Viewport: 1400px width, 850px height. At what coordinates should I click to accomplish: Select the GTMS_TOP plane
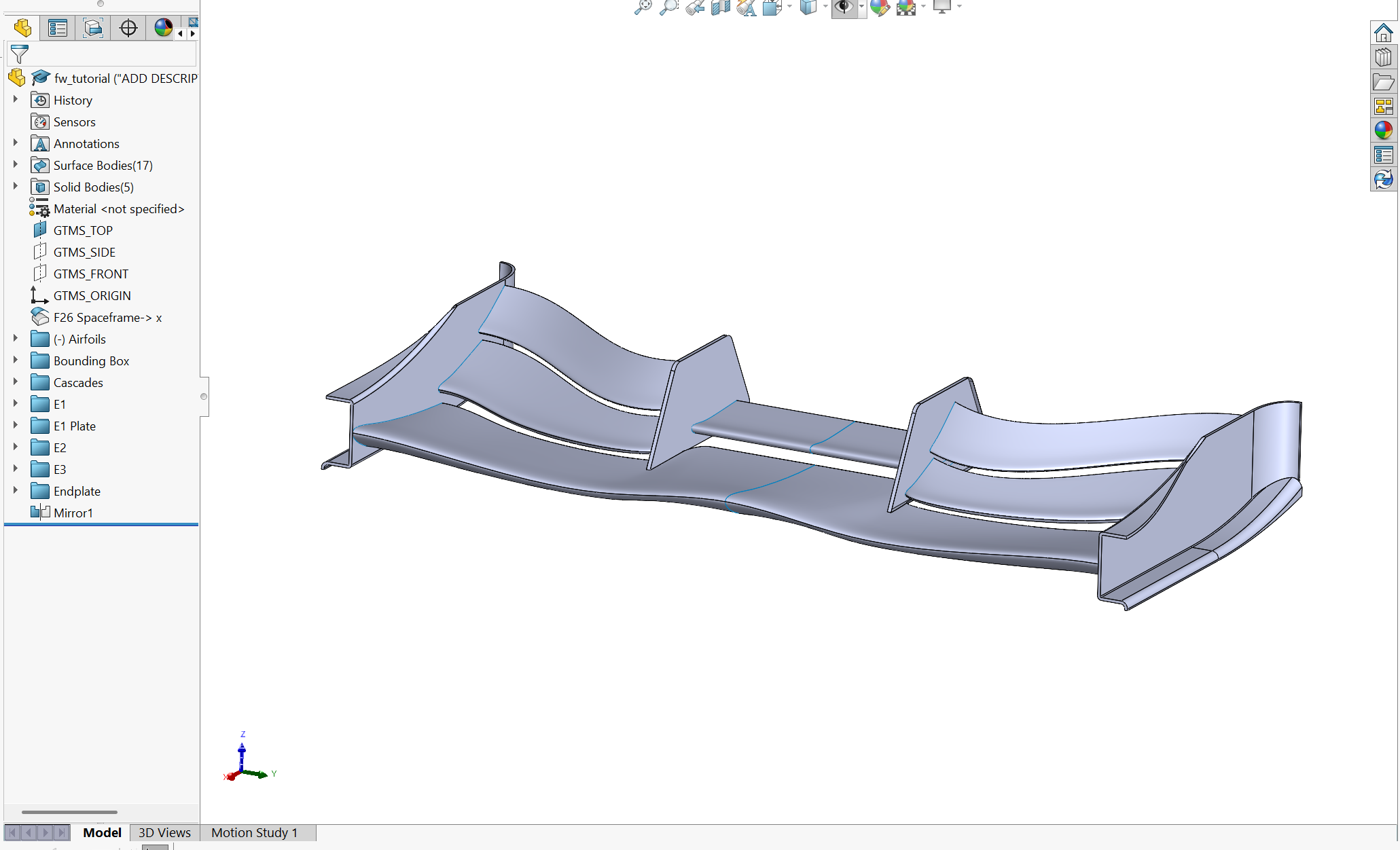(x=83, y=230)
